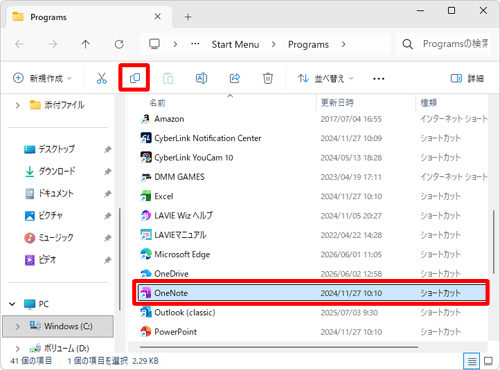Image resolution: width=500 pixels, height=370 pixels.
Task: Go back with the left arrow
Action: tap(19, 44)
